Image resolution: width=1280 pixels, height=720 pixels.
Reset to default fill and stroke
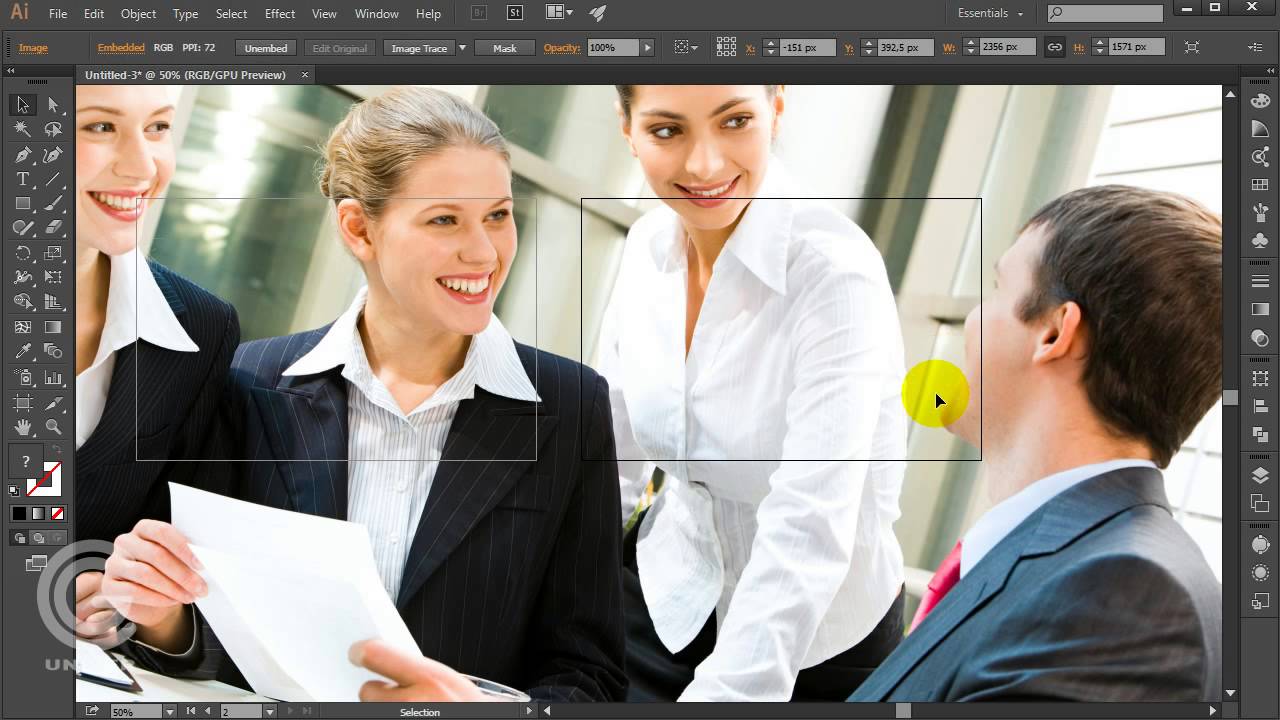tap(14, 490)
